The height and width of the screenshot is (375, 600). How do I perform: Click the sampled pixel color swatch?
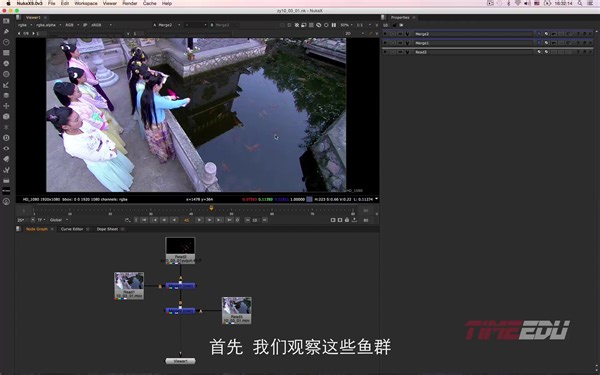coord(309,199)
